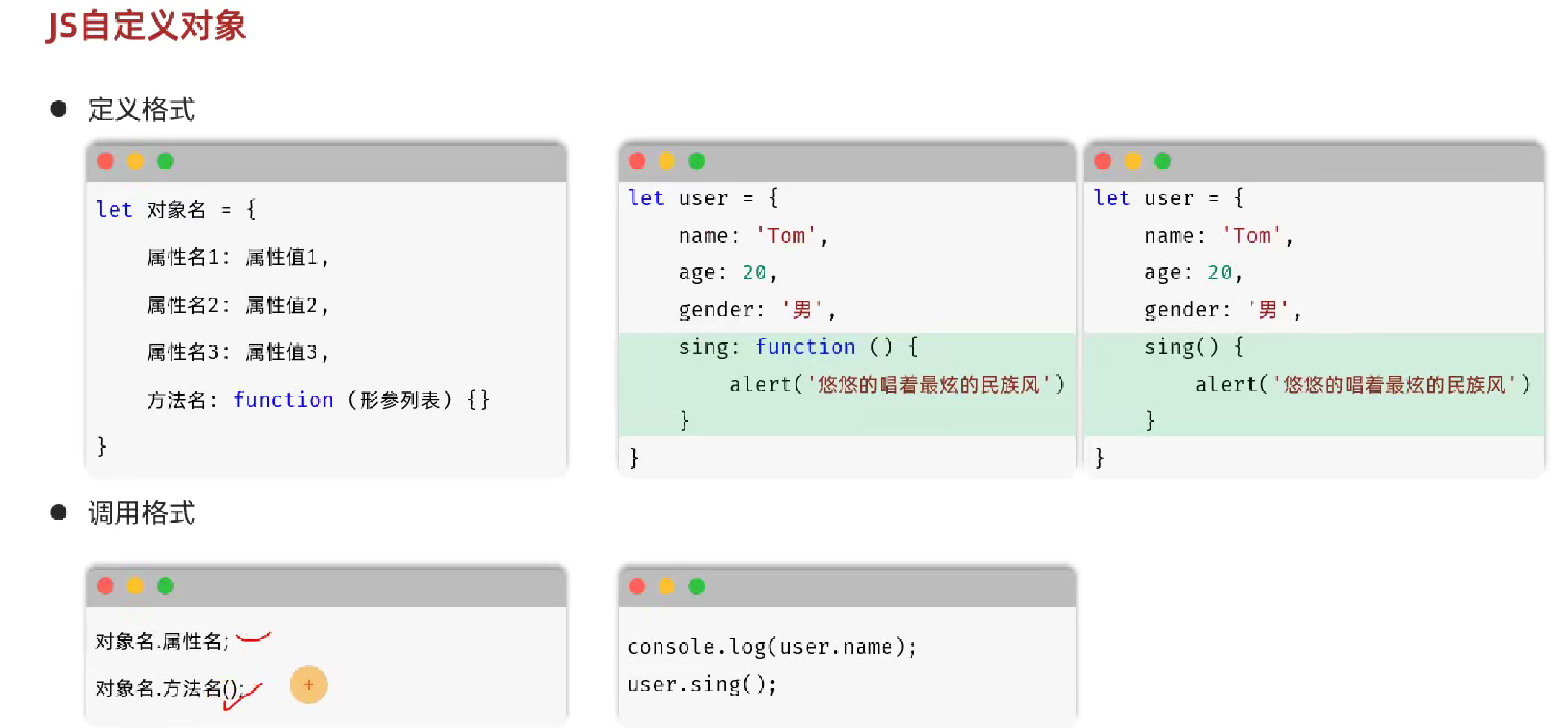
Task: Click the 'sing: function () {' highlighted line
Action: [x=798, y=347]
